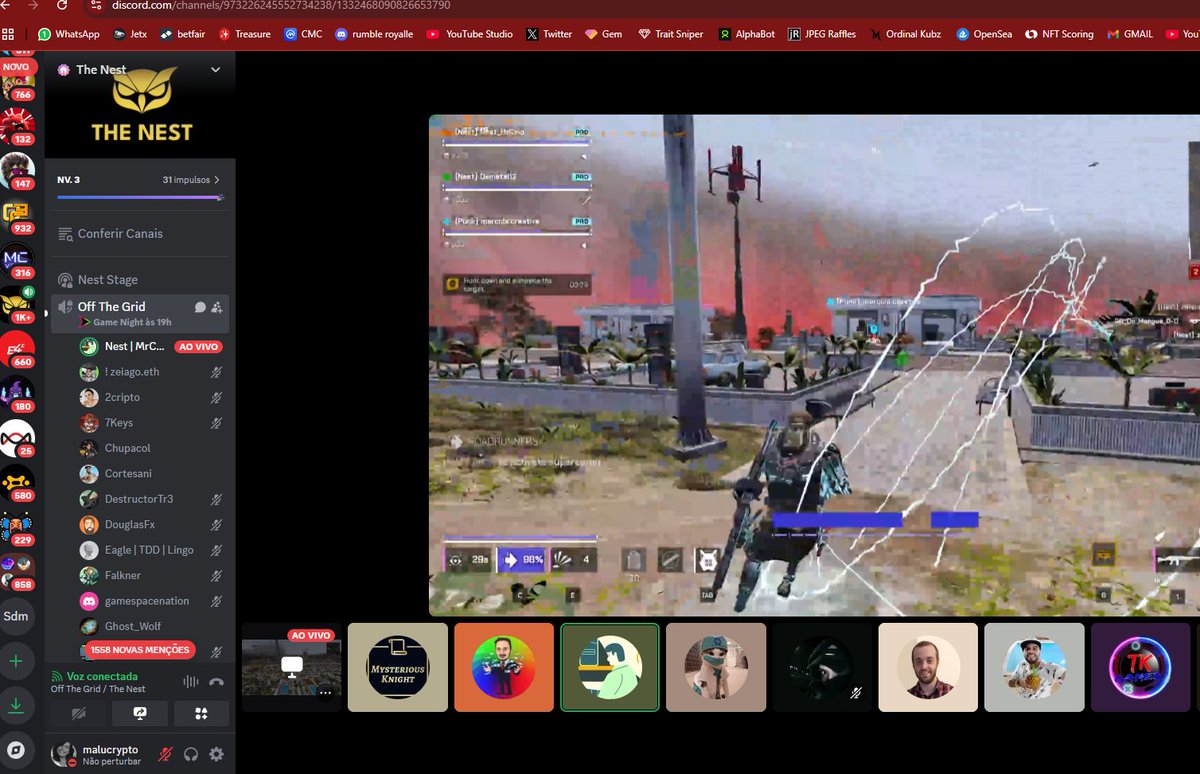The height and width of the screenshot is (774, 1200).
Task: Open the server with the 580 badge
Action: [x=17, y=481]
